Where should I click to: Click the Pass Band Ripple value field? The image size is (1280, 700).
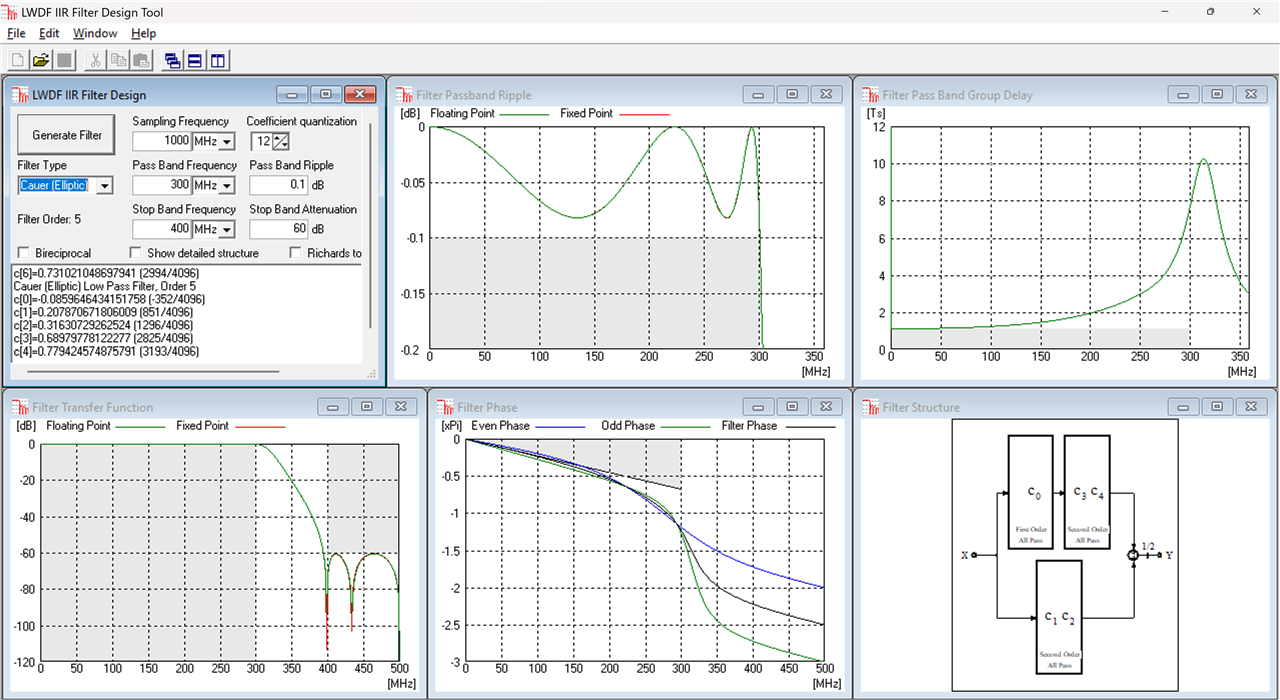click(x=279, y=186)
